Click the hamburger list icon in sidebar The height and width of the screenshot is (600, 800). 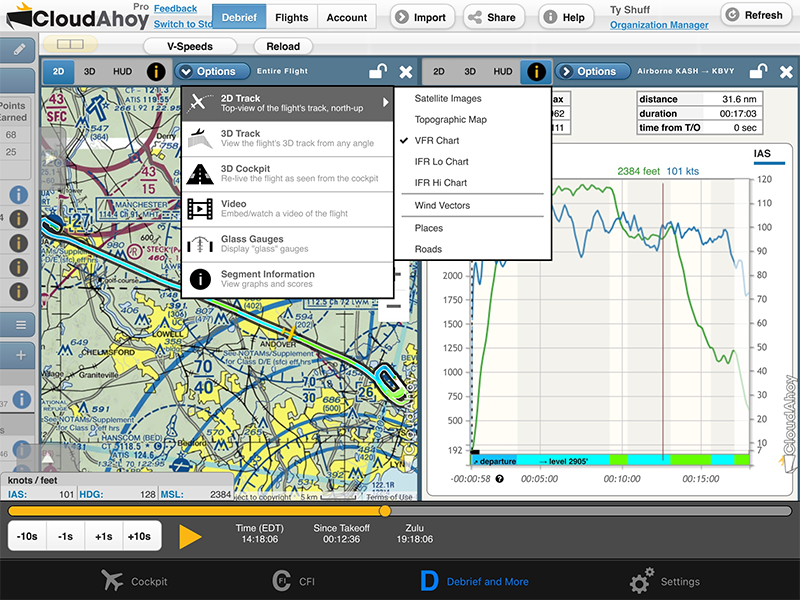click(x=19, y=324)
